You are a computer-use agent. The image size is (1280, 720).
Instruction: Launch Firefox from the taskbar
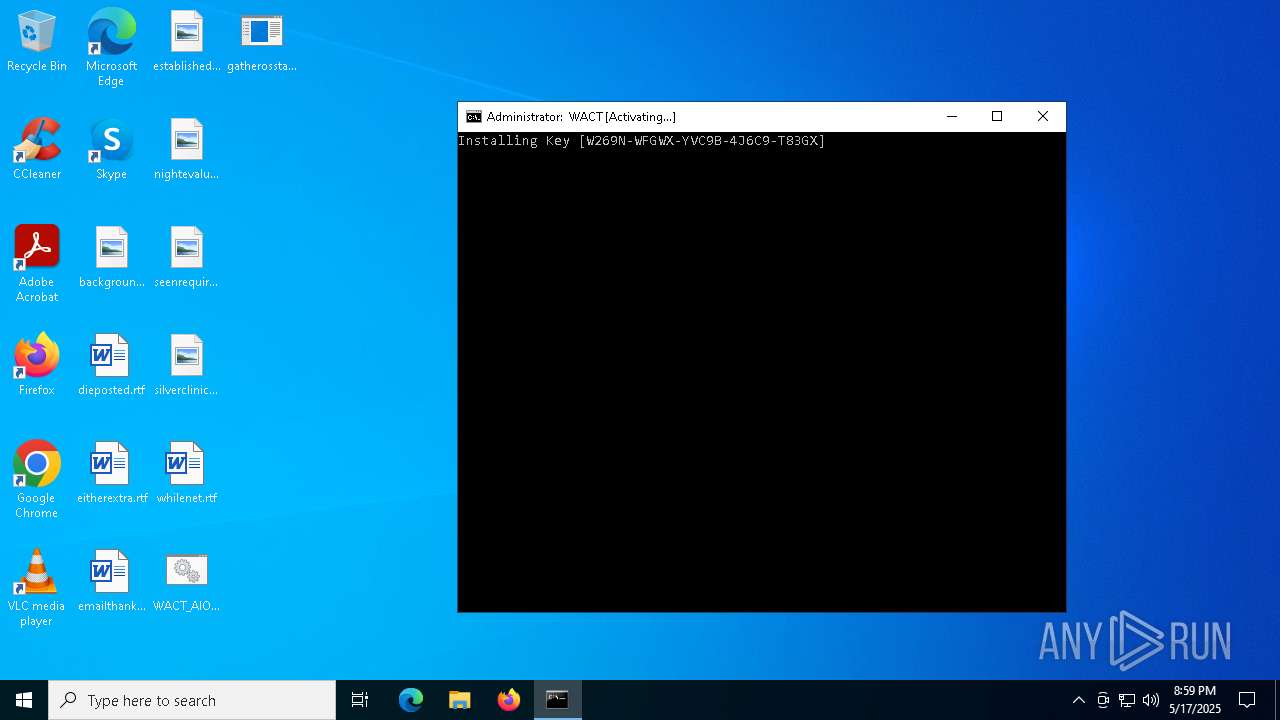click(x=509, y=700)
